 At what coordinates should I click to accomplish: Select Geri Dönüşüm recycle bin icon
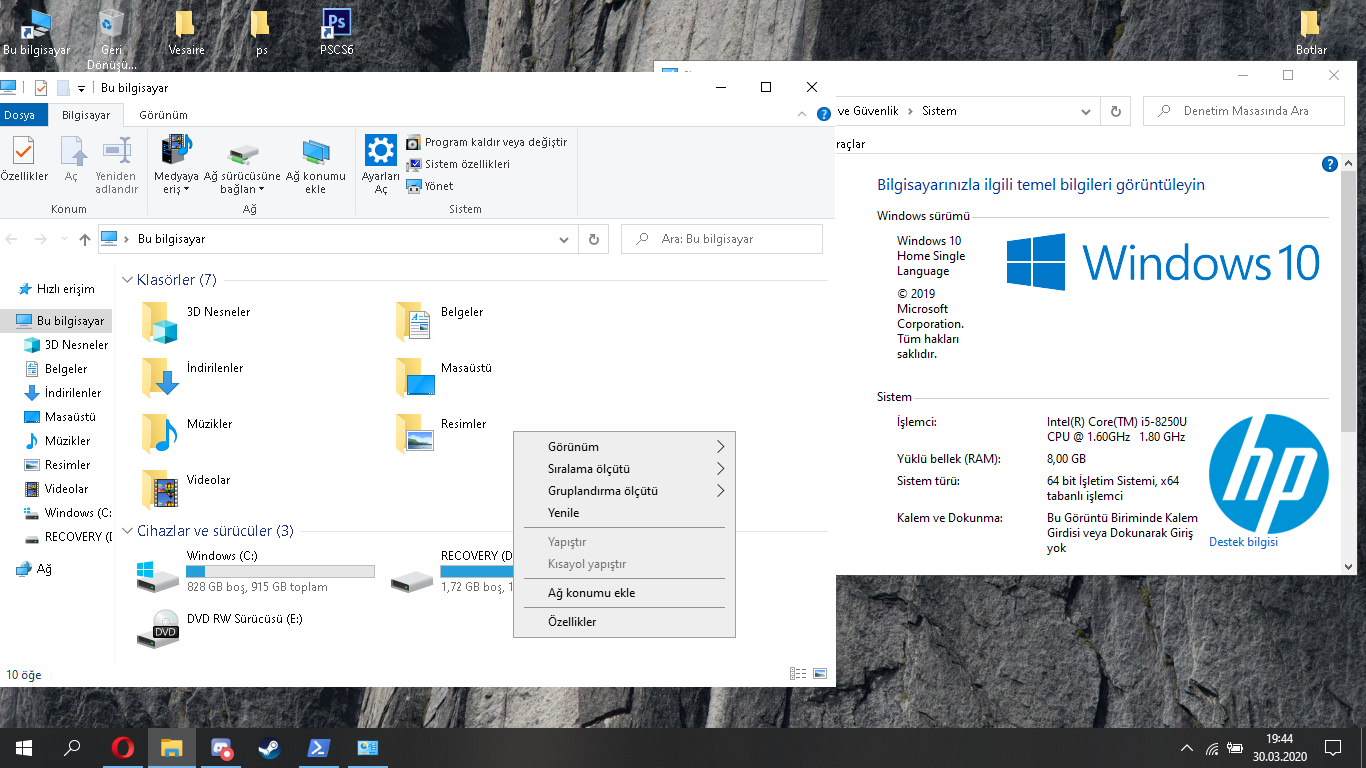112,40
